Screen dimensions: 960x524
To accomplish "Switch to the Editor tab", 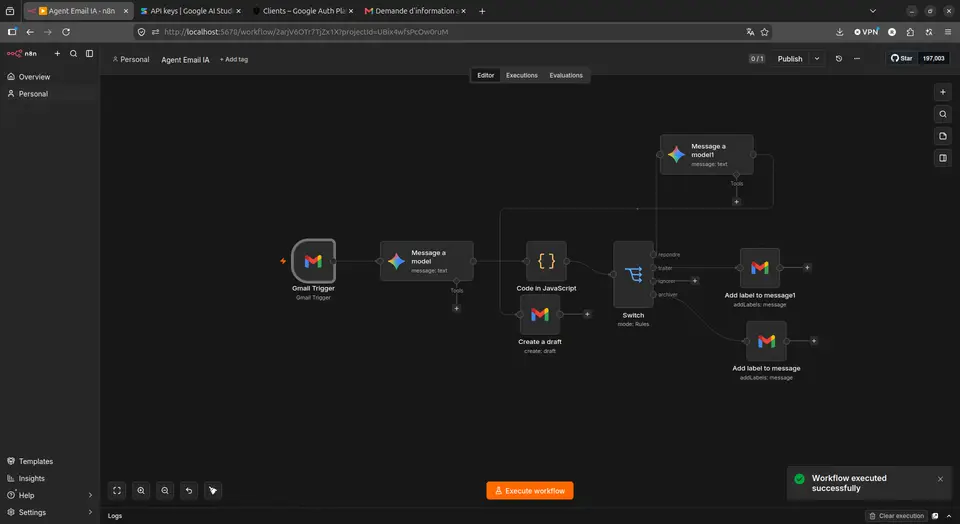I will click(486, 75).
